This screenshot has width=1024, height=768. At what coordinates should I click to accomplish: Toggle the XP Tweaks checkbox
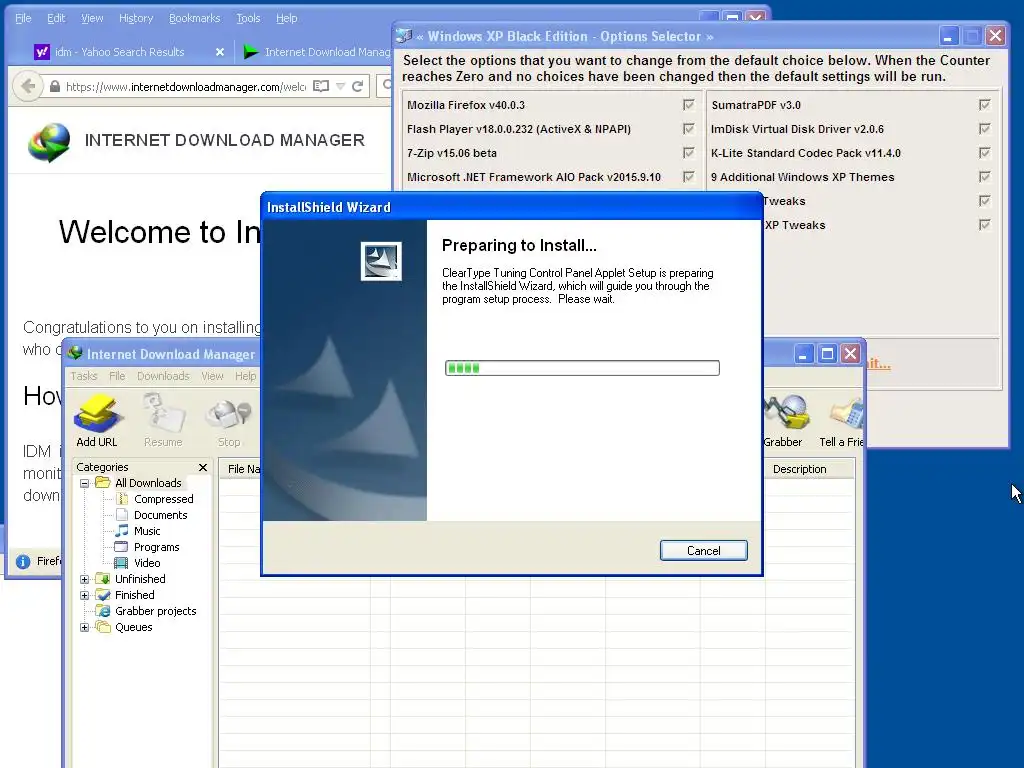(x=985, y=225)
